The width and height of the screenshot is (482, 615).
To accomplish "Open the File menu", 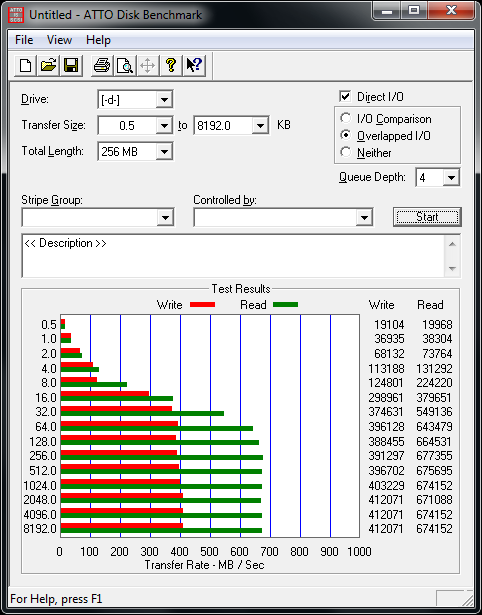I will point(24,40).
